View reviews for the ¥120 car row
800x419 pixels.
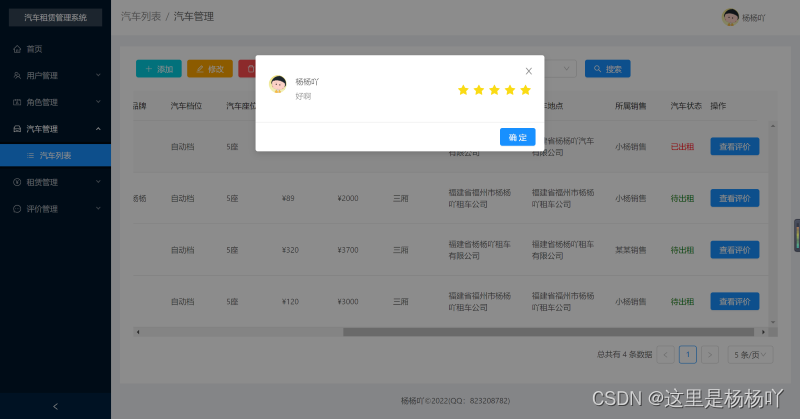[x=735, y=301]
